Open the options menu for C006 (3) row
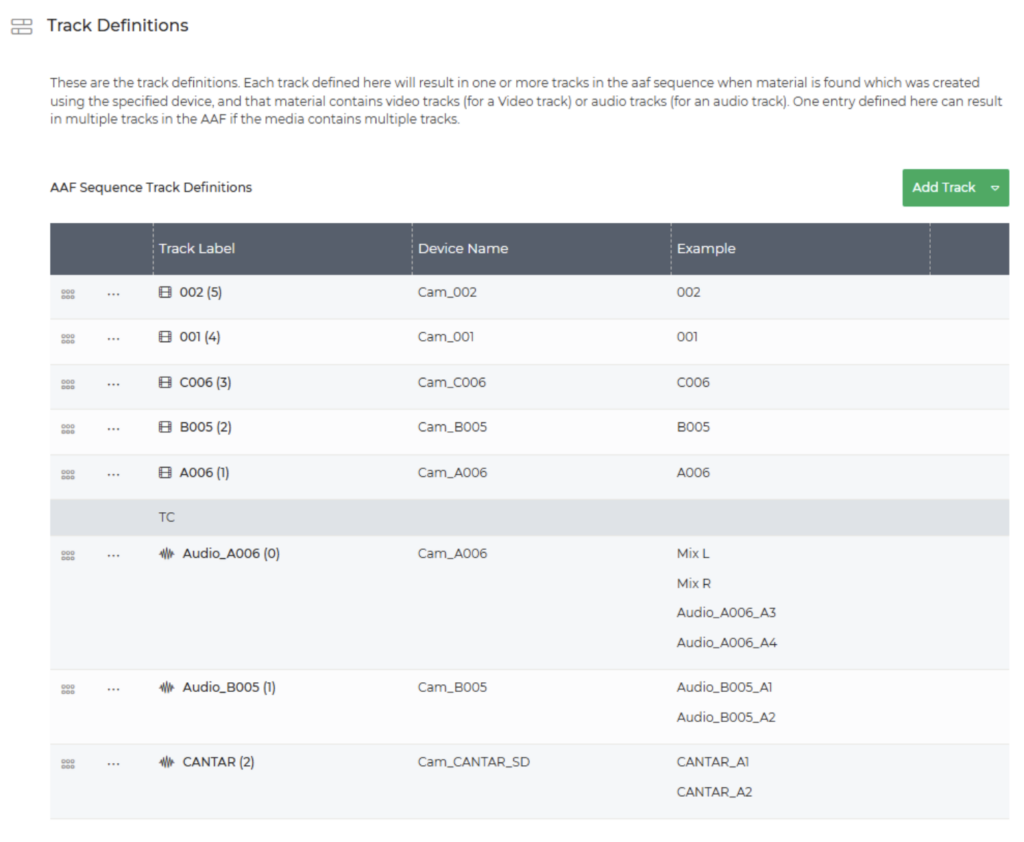The height and width of the screenshot is (842, 1024). 114,384
